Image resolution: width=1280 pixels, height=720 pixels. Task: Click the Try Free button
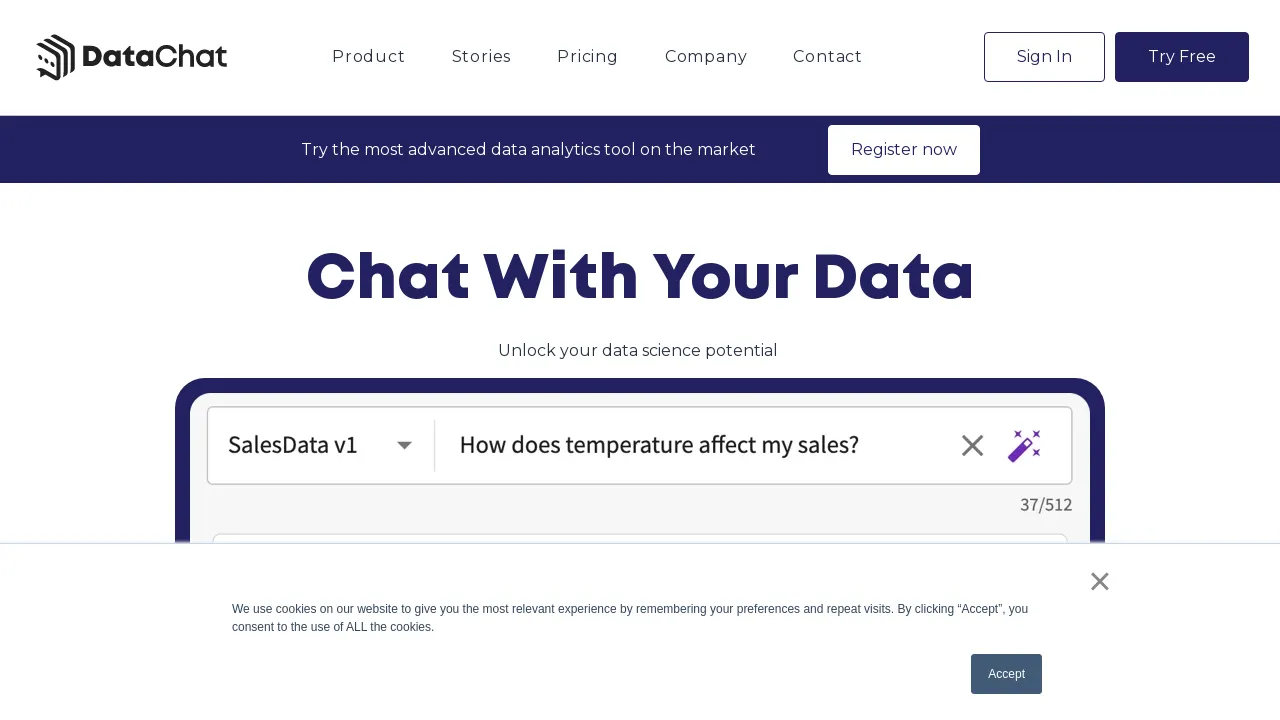1181,57
